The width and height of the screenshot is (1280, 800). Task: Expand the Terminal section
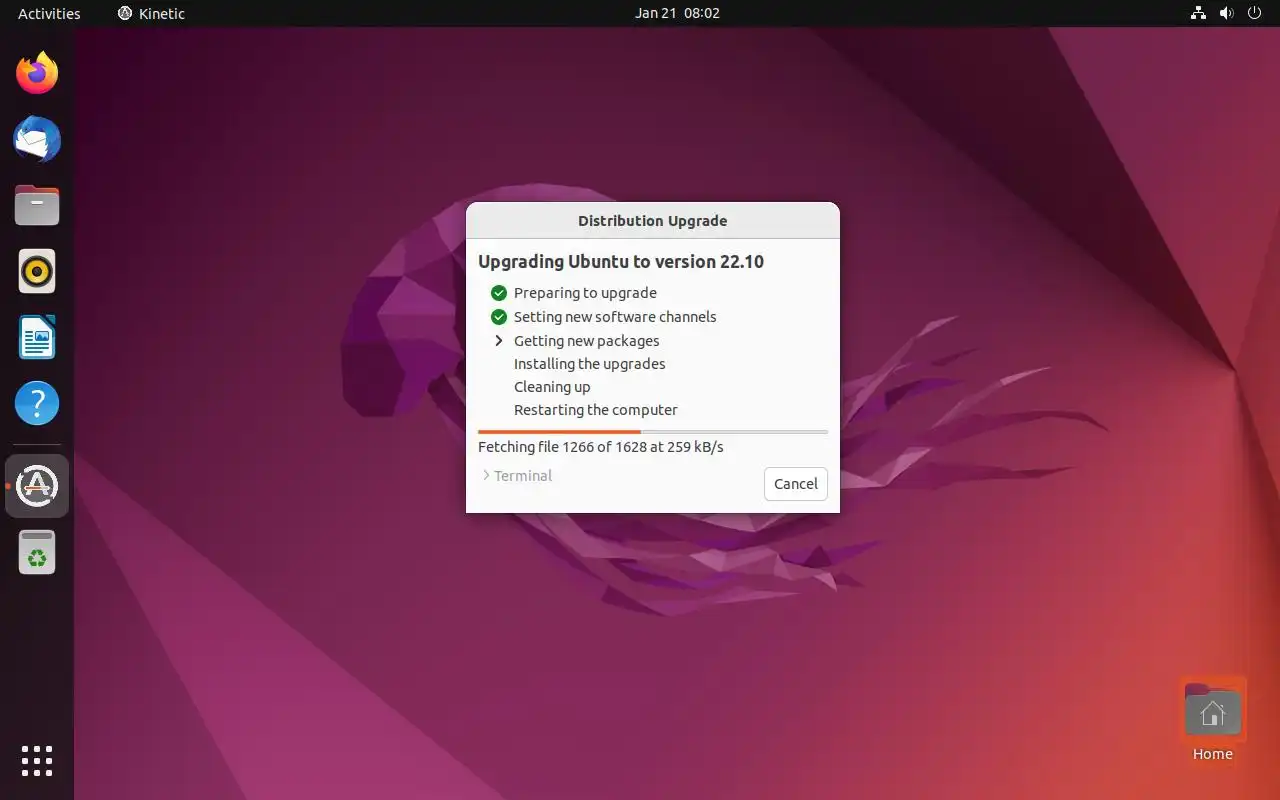(x=517, y=476)
